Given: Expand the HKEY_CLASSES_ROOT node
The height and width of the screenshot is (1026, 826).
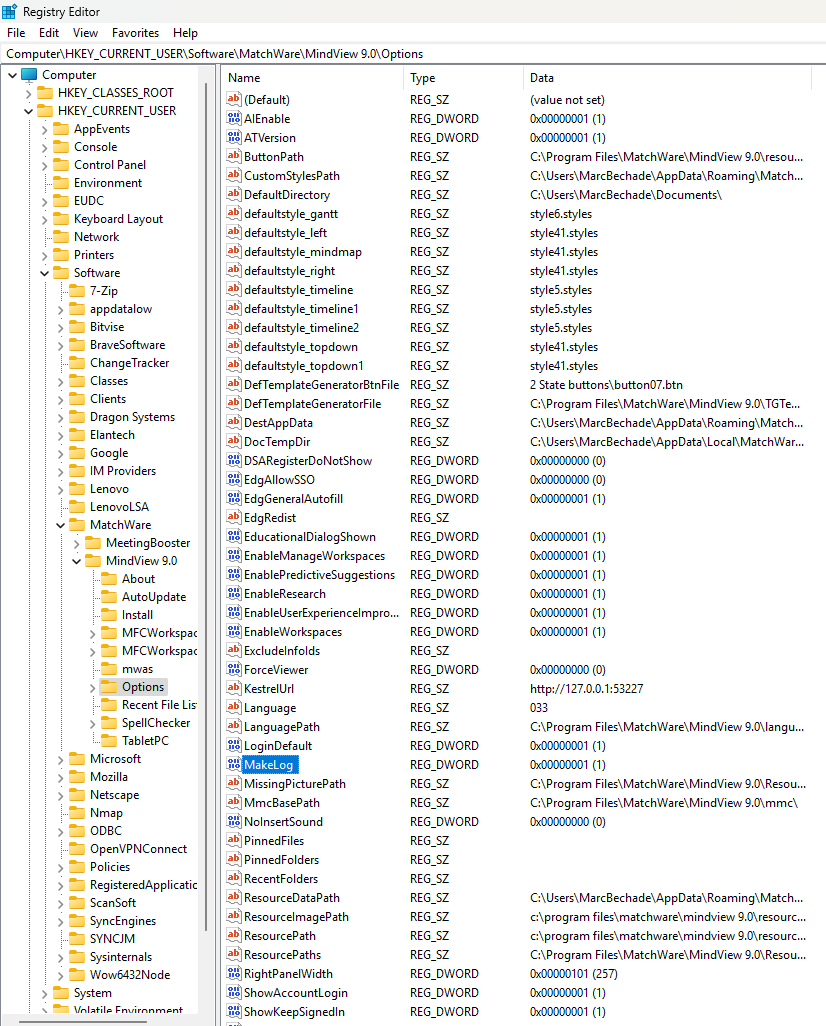Looking at the screenshot, I should [27, 92].
